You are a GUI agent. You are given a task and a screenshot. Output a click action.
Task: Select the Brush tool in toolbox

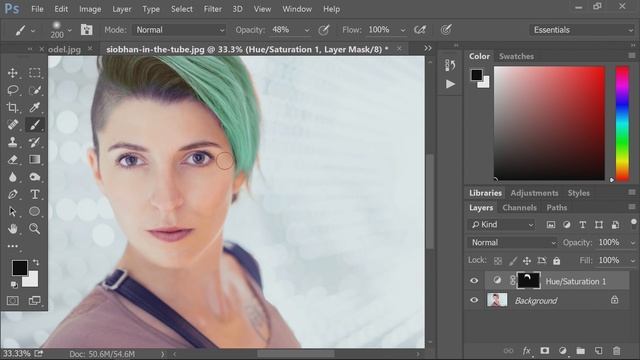coord(35,124)
